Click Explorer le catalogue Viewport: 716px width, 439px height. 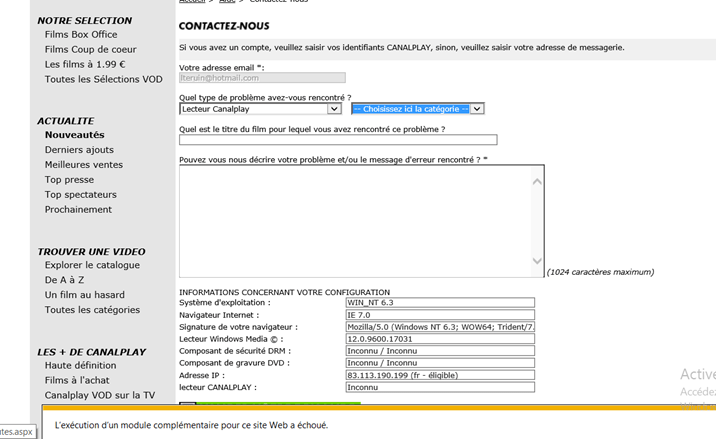pos(92,265)
